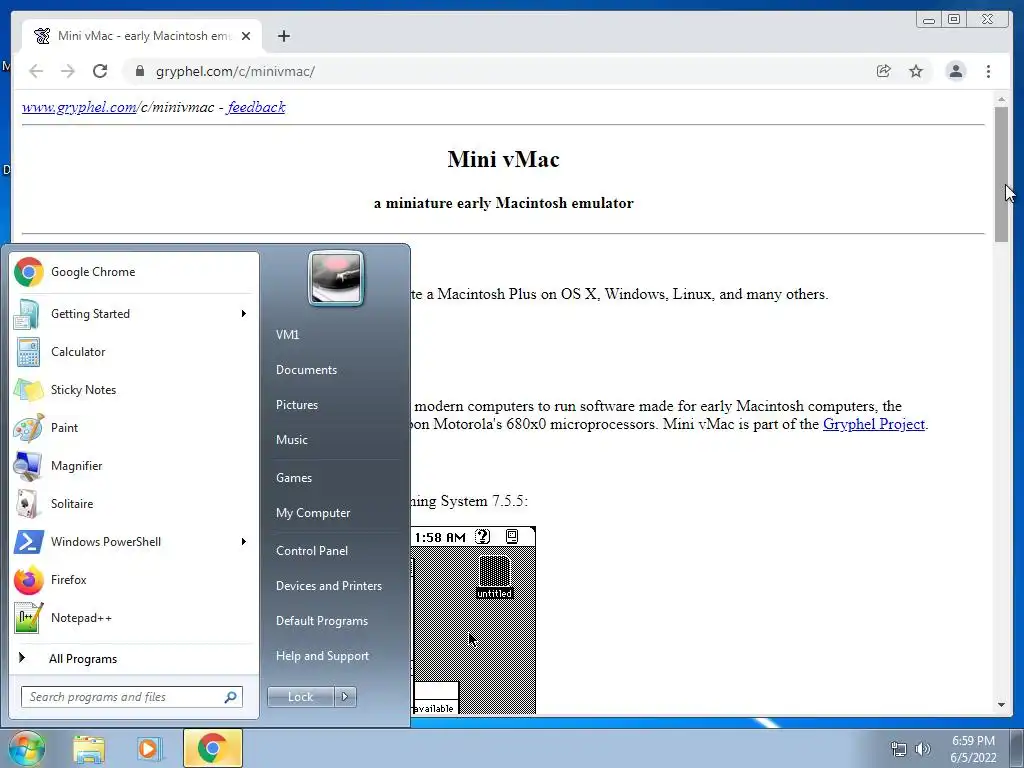The height and width of the screenshot is (768, 1024).
Task: Open Magnifier icon
Action: click(x=28, y=466)
